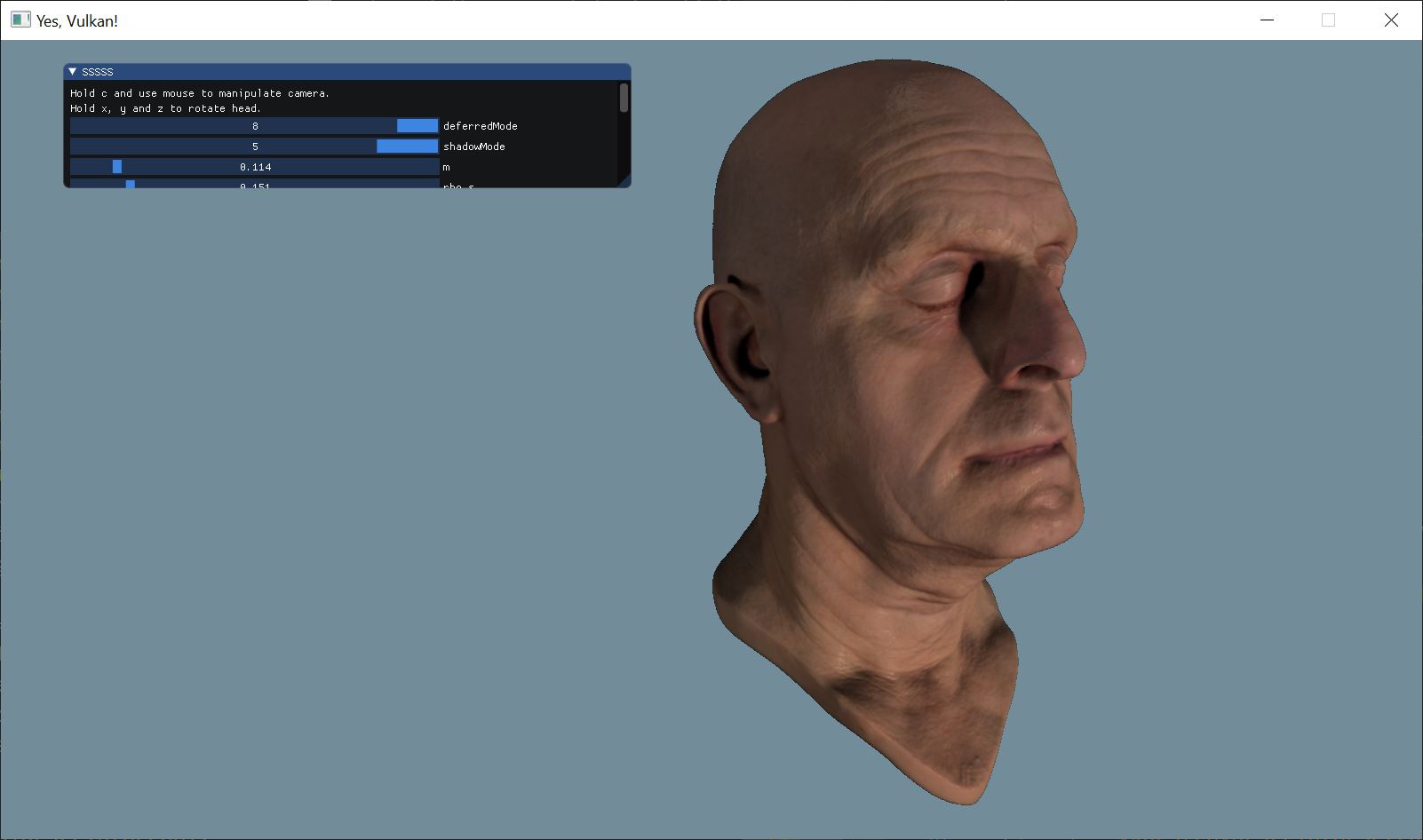
Task: Click the sssss panel title bar
Action: (x=347, y=71)
